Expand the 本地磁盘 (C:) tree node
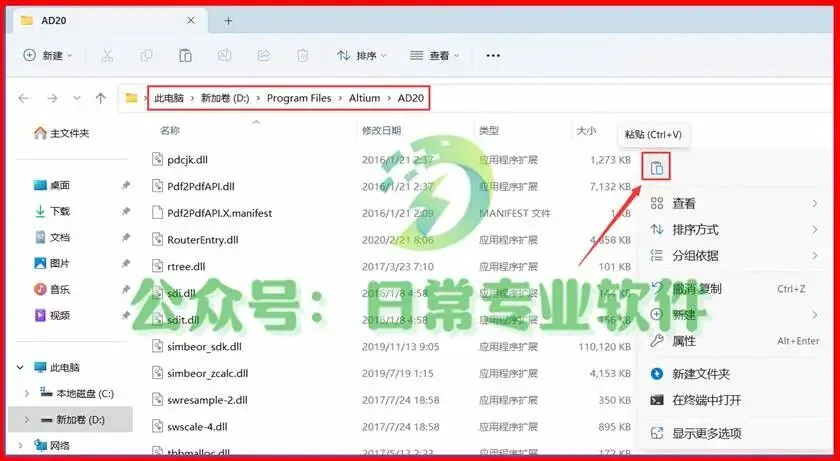The image size is (840, 461). point(27,394)
